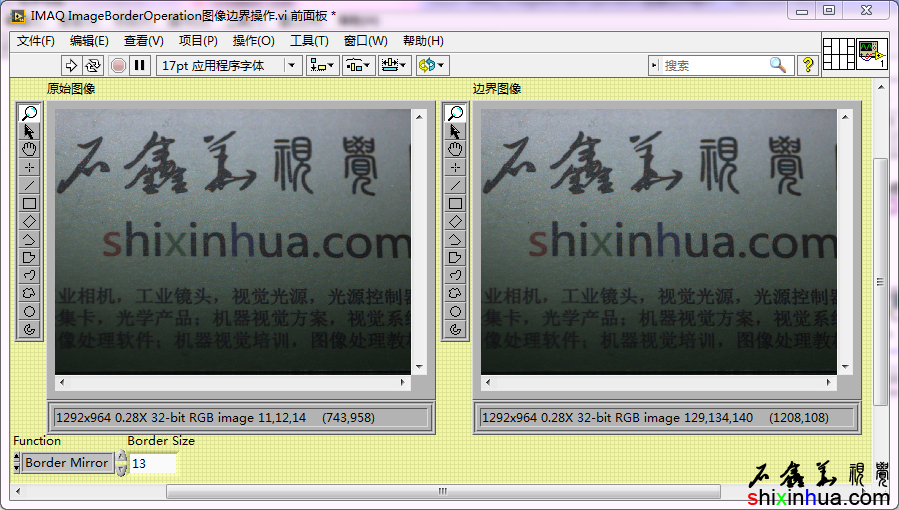This screenshot has width=899, height=510.
Task: Open Resize Objects dropdown
Action: click(394, 65)
